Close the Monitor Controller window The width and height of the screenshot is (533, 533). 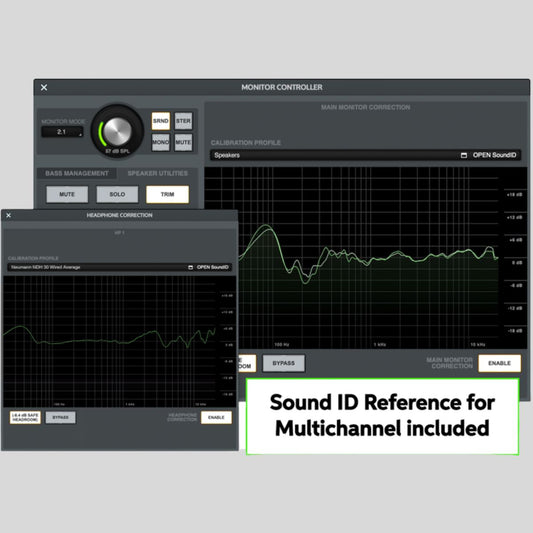pos(44,87)
